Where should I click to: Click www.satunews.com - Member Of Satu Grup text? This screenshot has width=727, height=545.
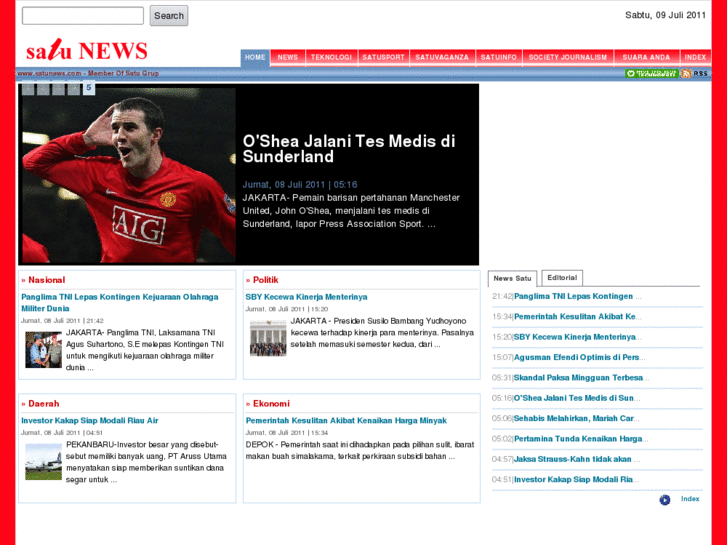[88, 73]
